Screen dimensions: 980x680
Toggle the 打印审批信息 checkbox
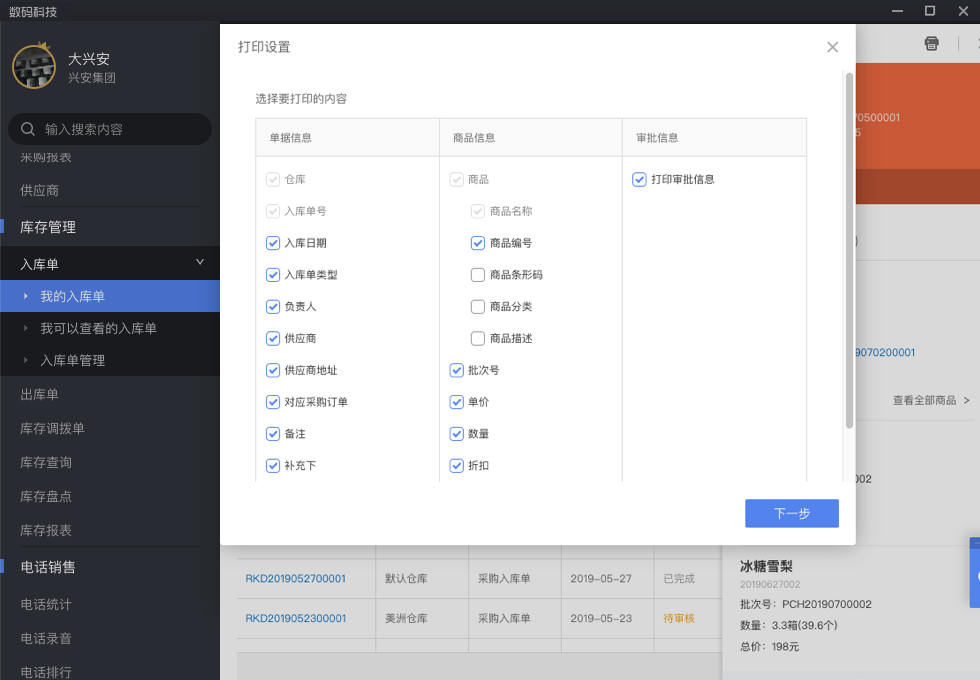tap(639, 180)
